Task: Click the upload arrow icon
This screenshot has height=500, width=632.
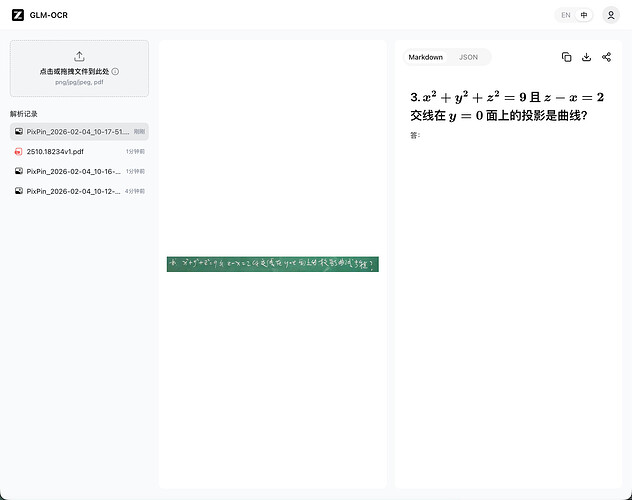Action: pyautogui.click(x=79, y=56)
